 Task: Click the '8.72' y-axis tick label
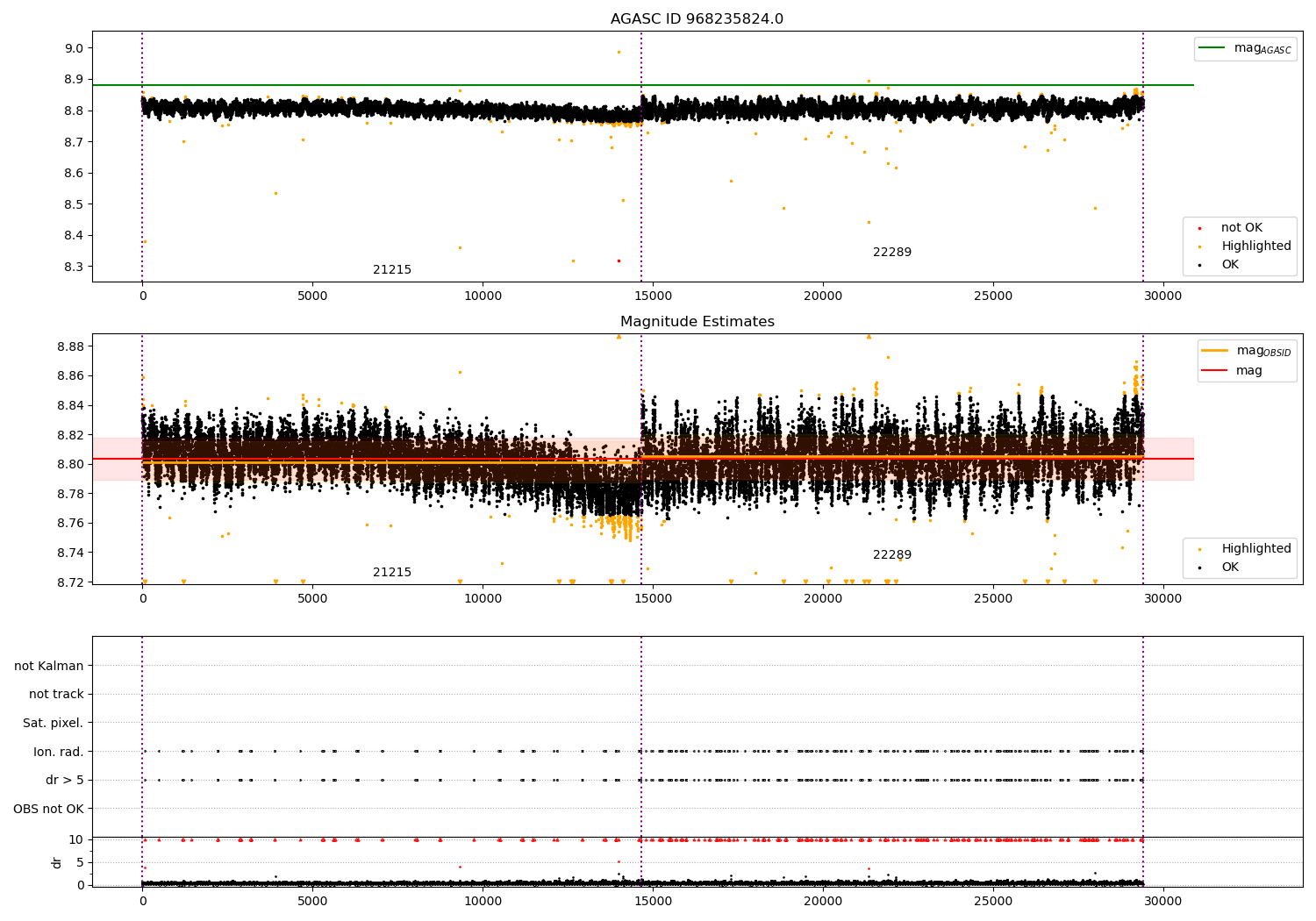(x=69, y=583)
